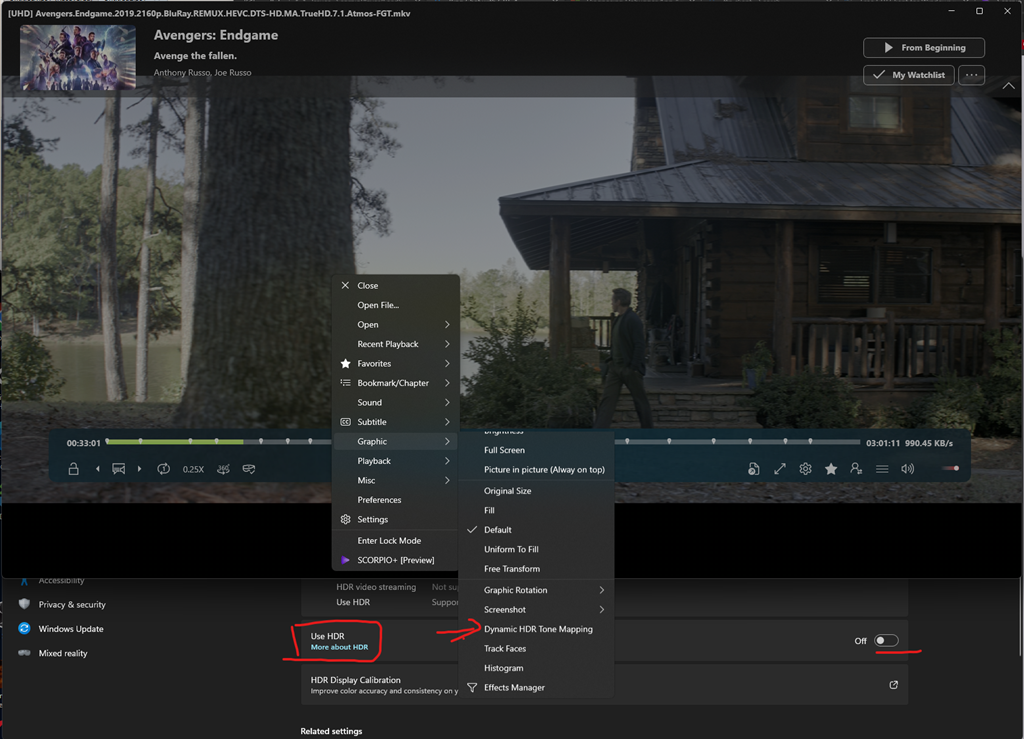Click the favorites star in control bar

[x=831, y=469]
